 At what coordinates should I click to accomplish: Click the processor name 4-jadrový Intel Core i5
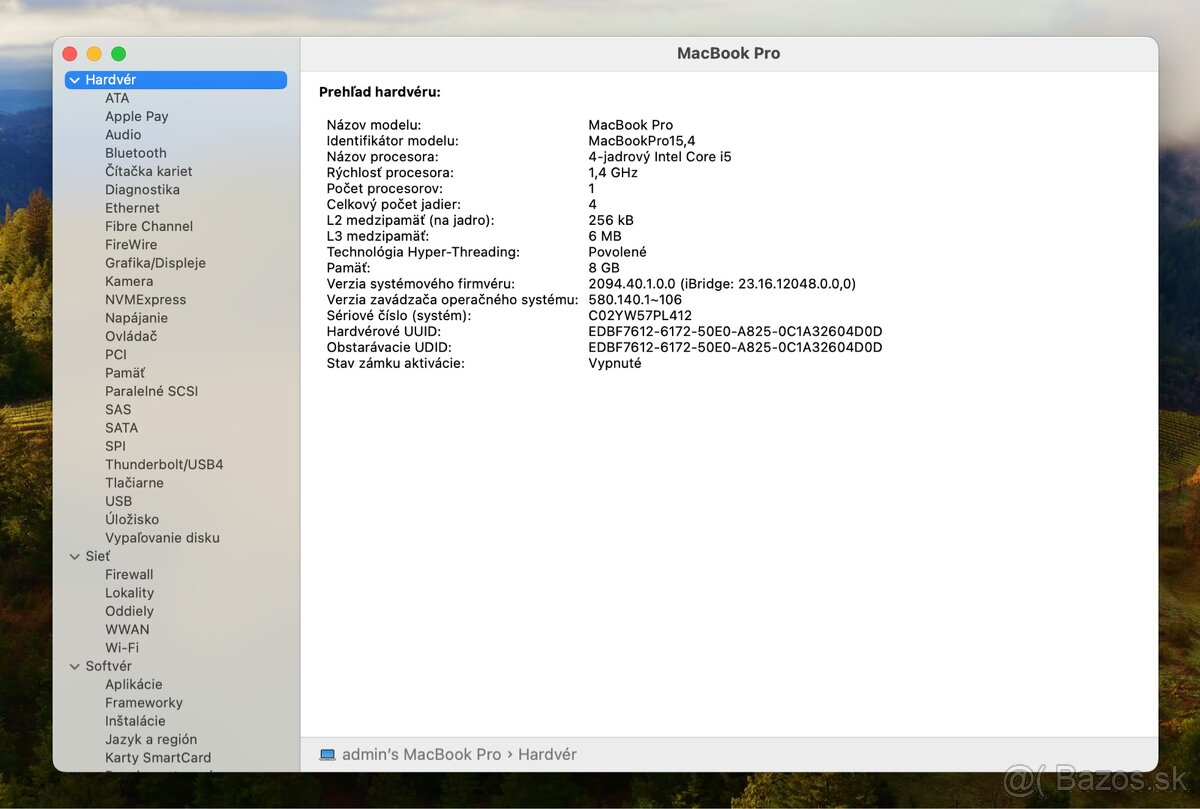[x=659, y=157]
